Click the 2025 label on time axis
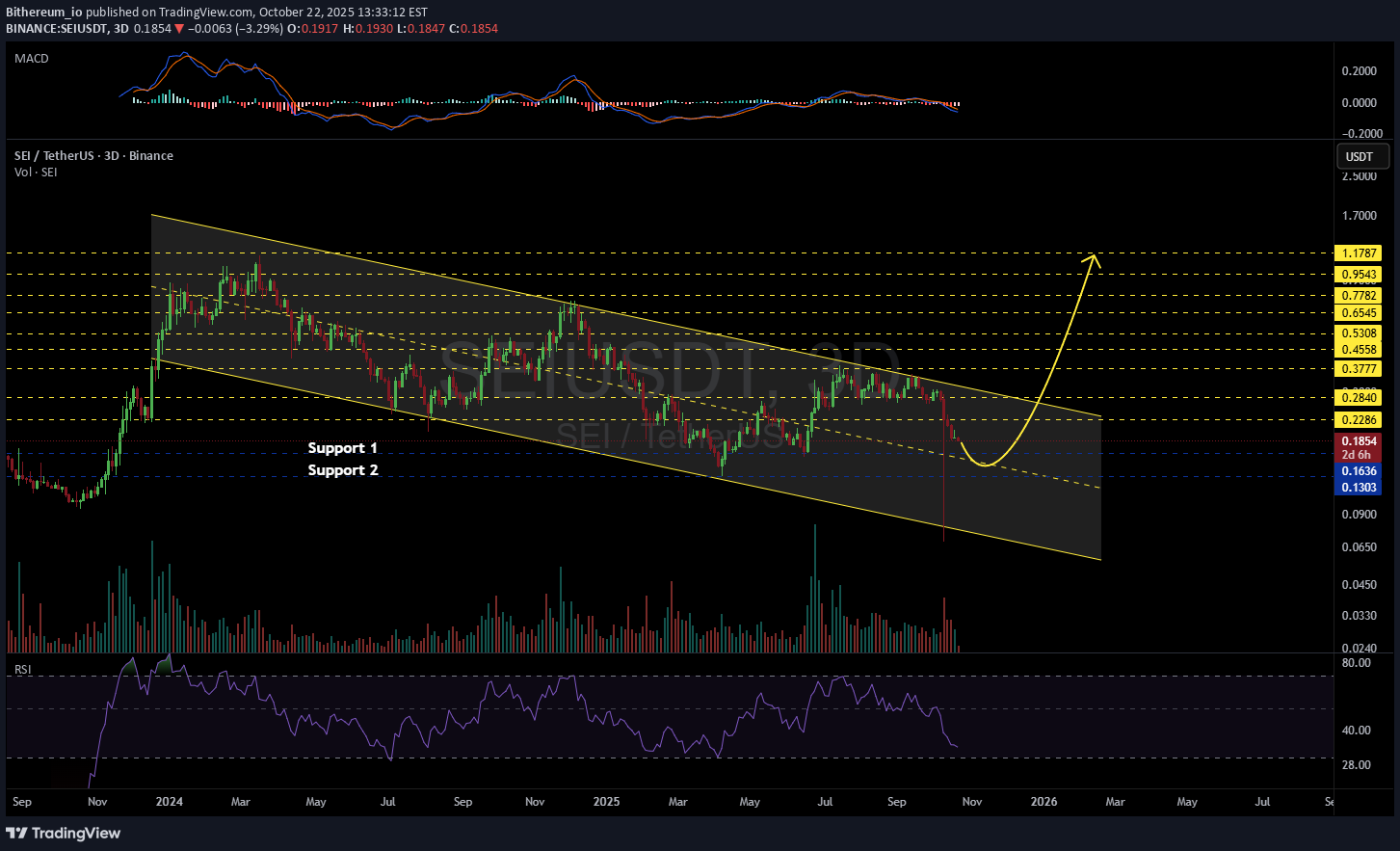The width and height of the screenshot is (1400, 851). [606, 802]
